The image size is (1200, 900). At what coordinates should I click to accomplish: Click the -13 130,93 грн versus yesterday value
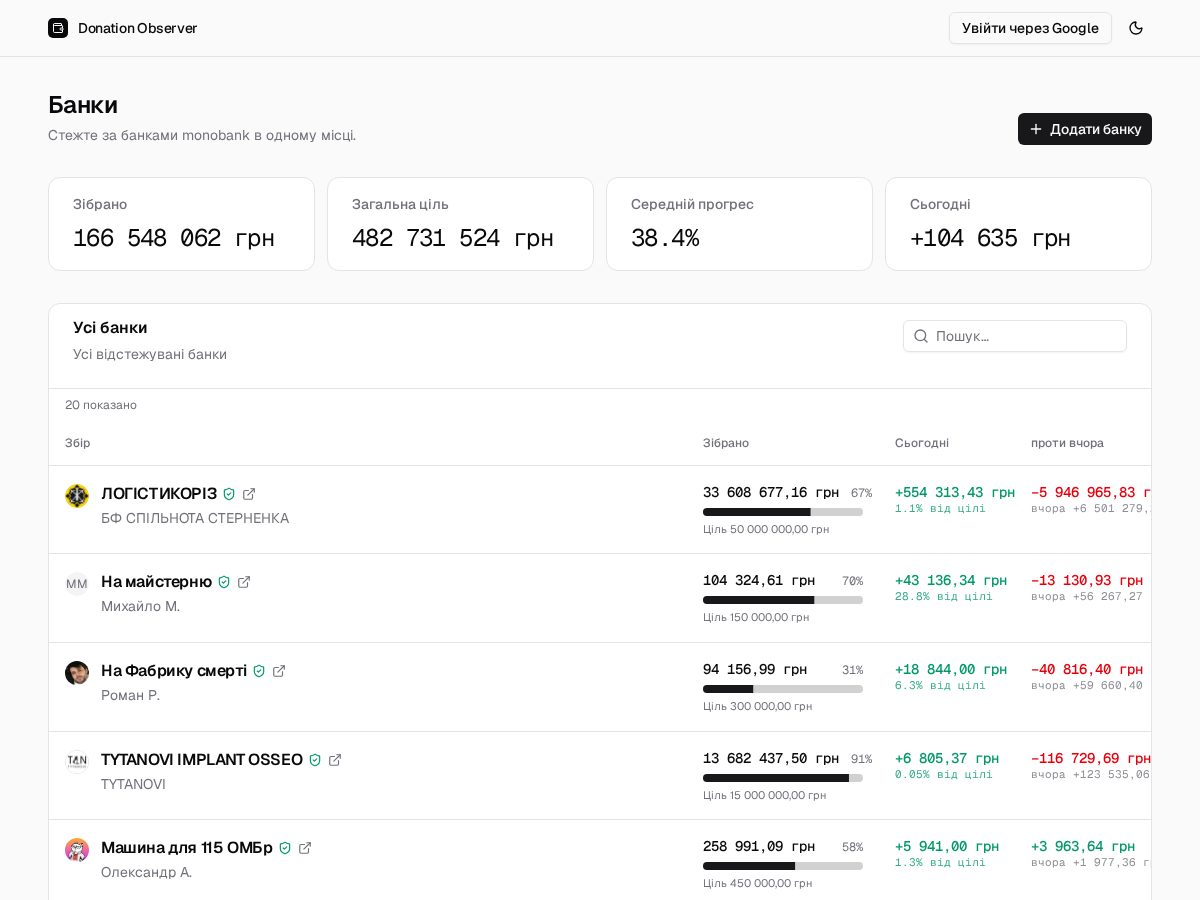point(1087,580)
